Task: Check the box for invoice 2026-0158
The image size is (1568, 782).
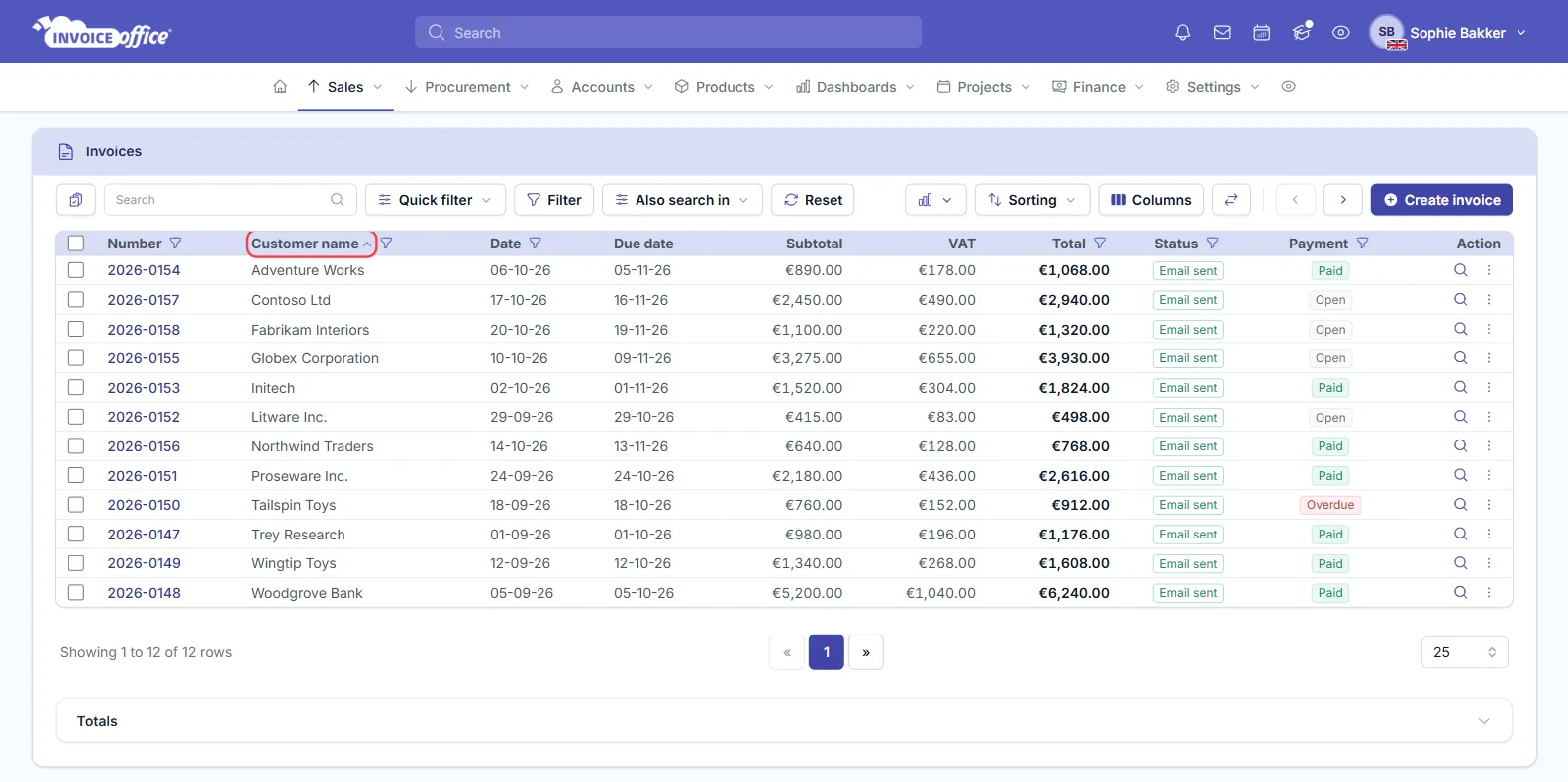Action: tap(76, 330)
